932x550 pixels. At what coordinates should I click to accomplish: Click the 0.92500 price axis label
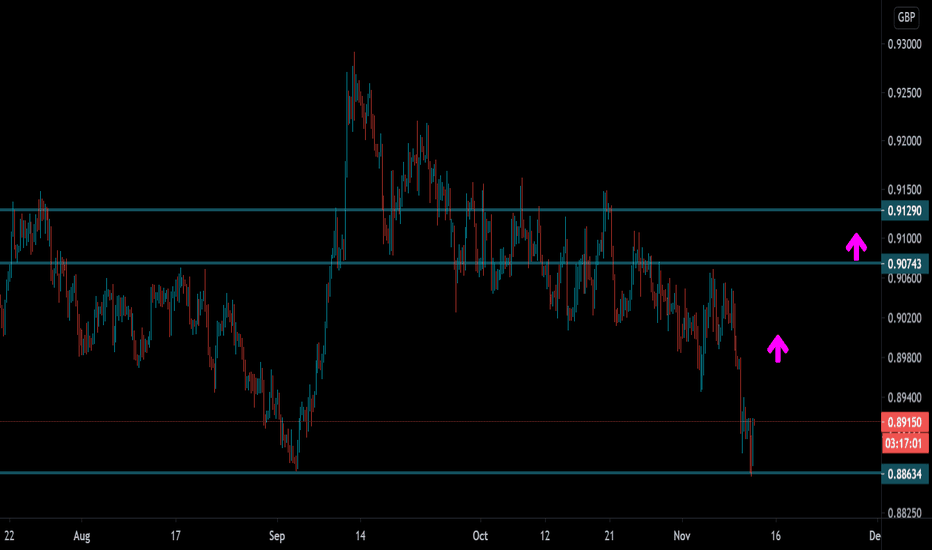pos(904,93)
